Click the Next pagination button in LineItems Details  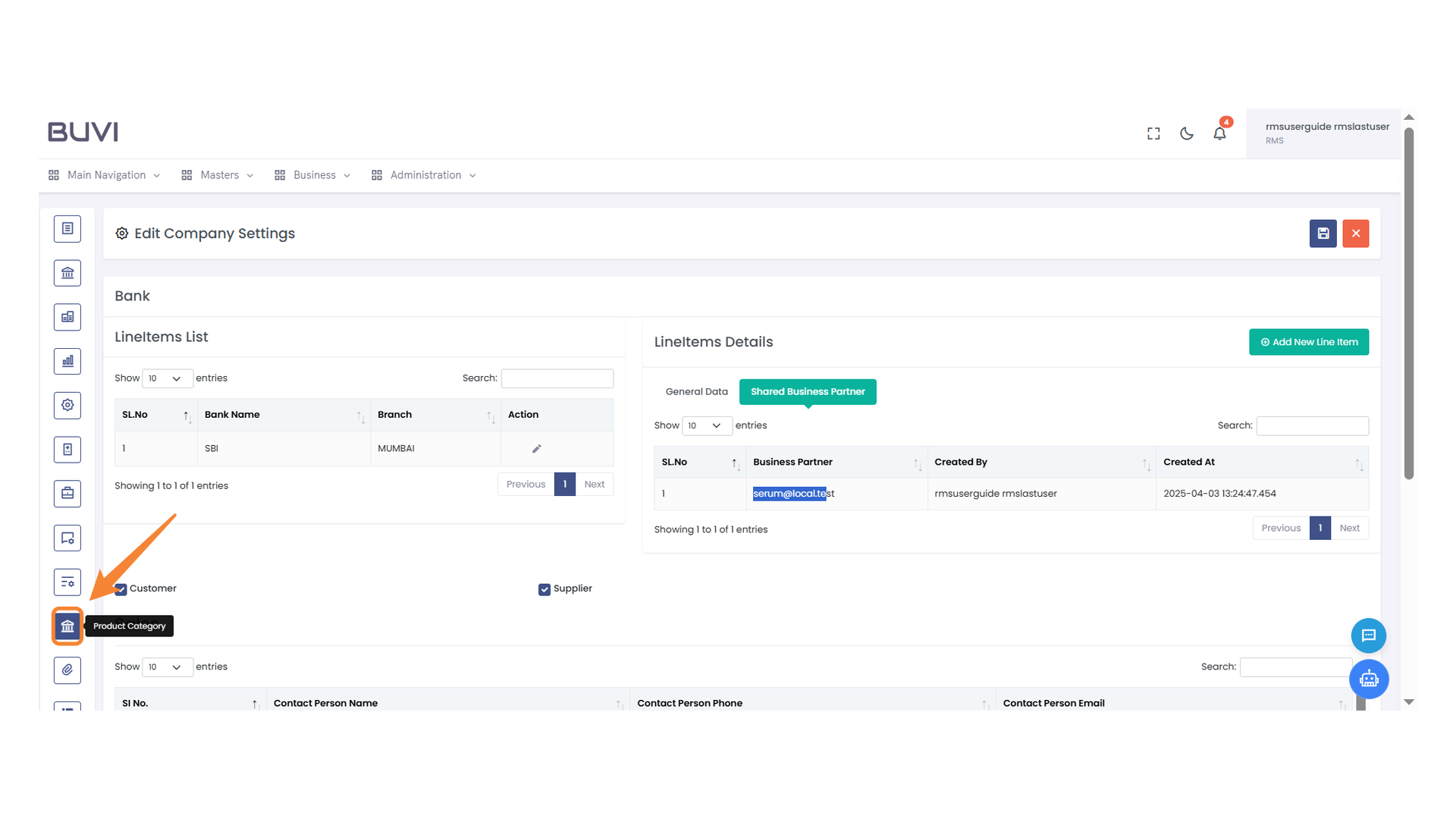1349,528
